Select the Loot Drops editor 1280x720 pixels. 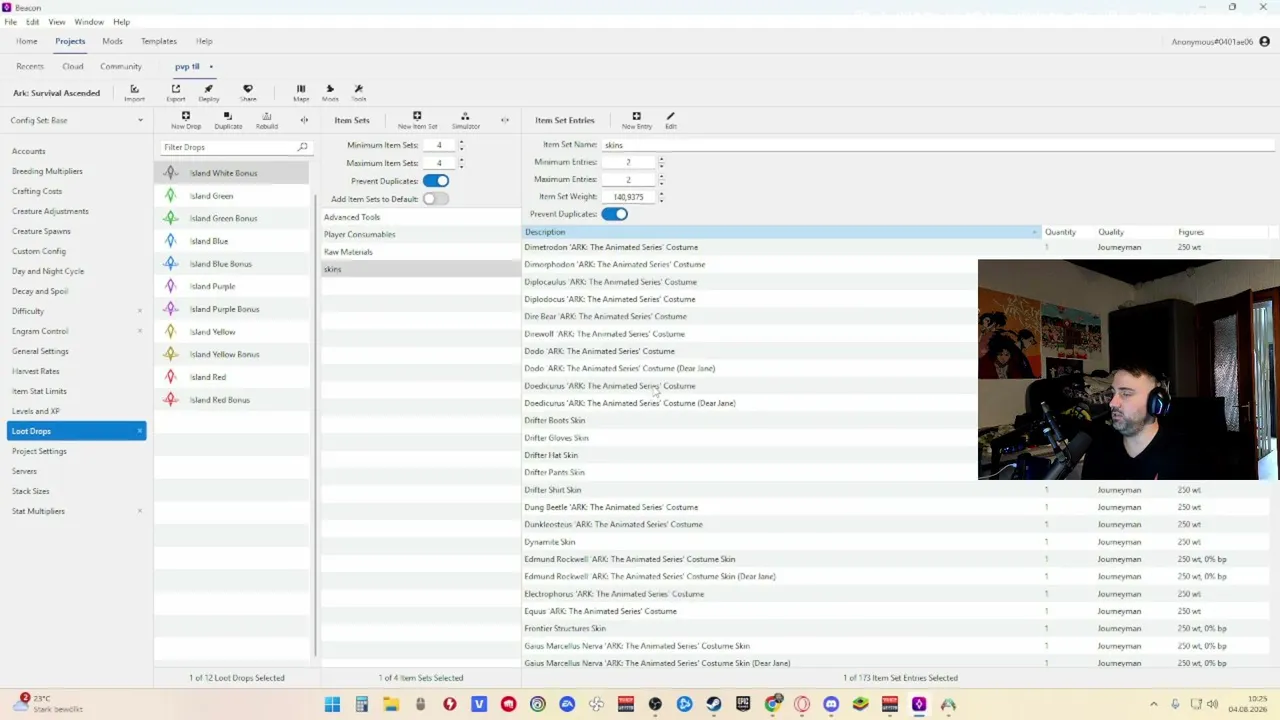click(x=76, y=431)
